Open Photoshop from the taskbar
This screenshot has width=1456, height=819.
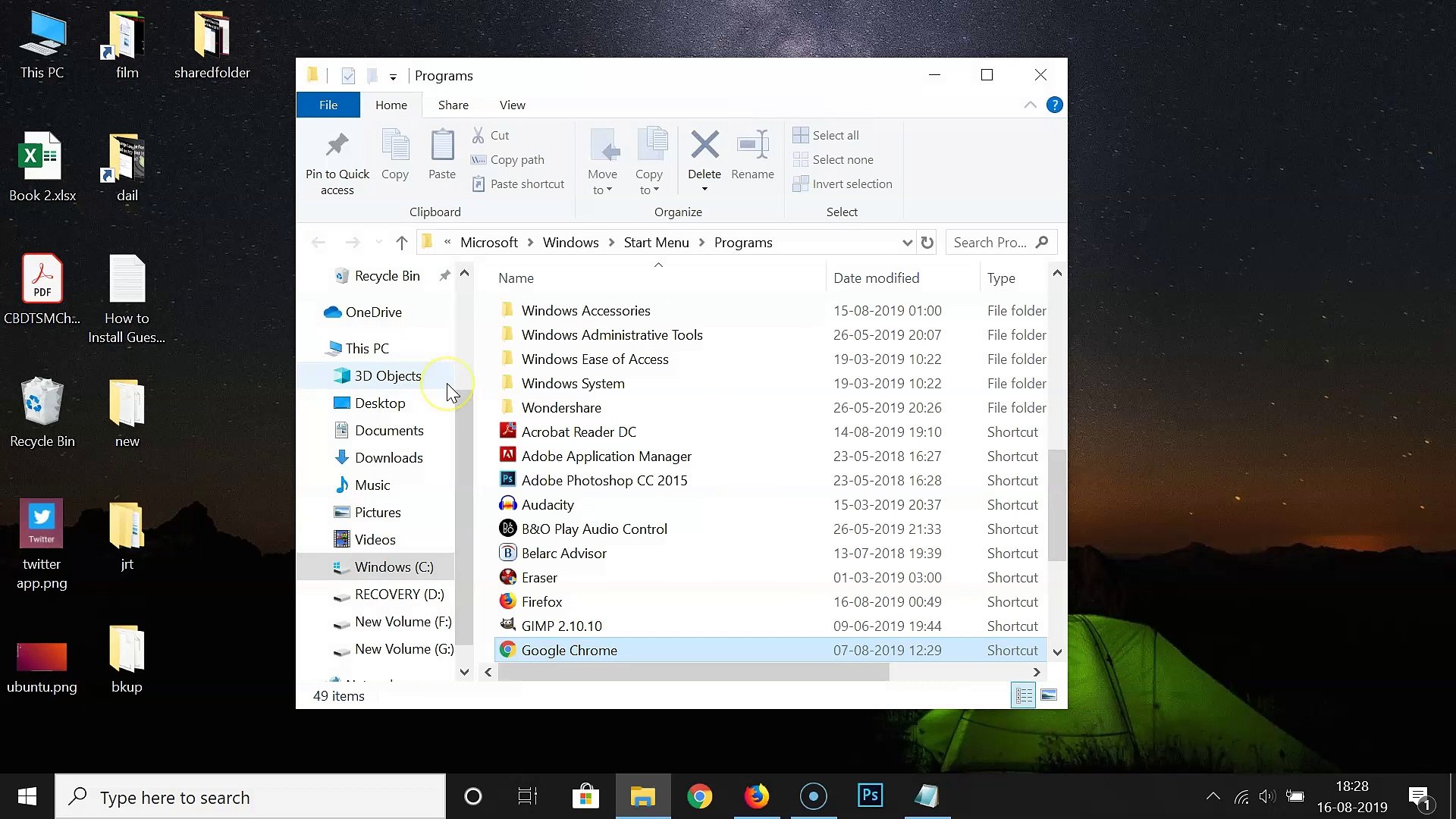pos(870,796)
